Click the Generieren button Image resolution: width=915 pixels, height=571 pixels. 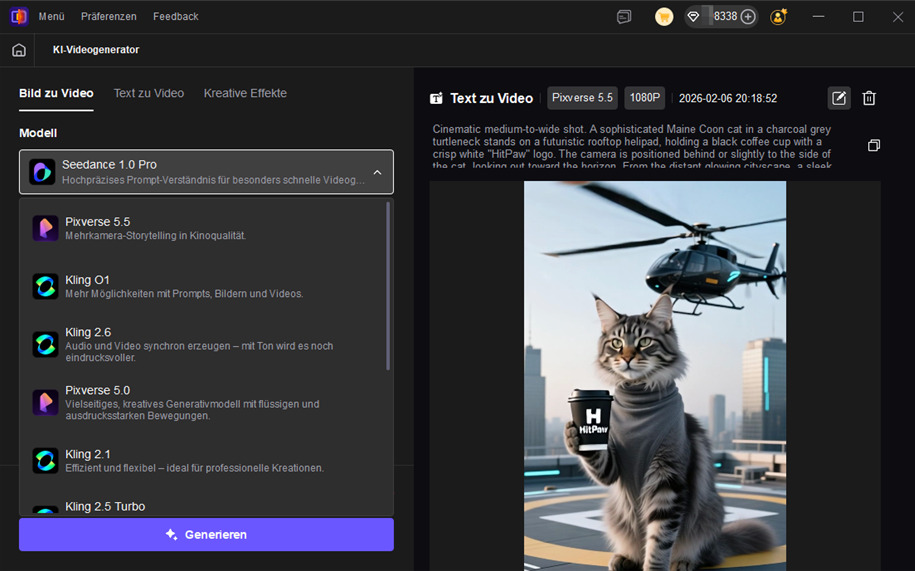(x=206, y=534)
